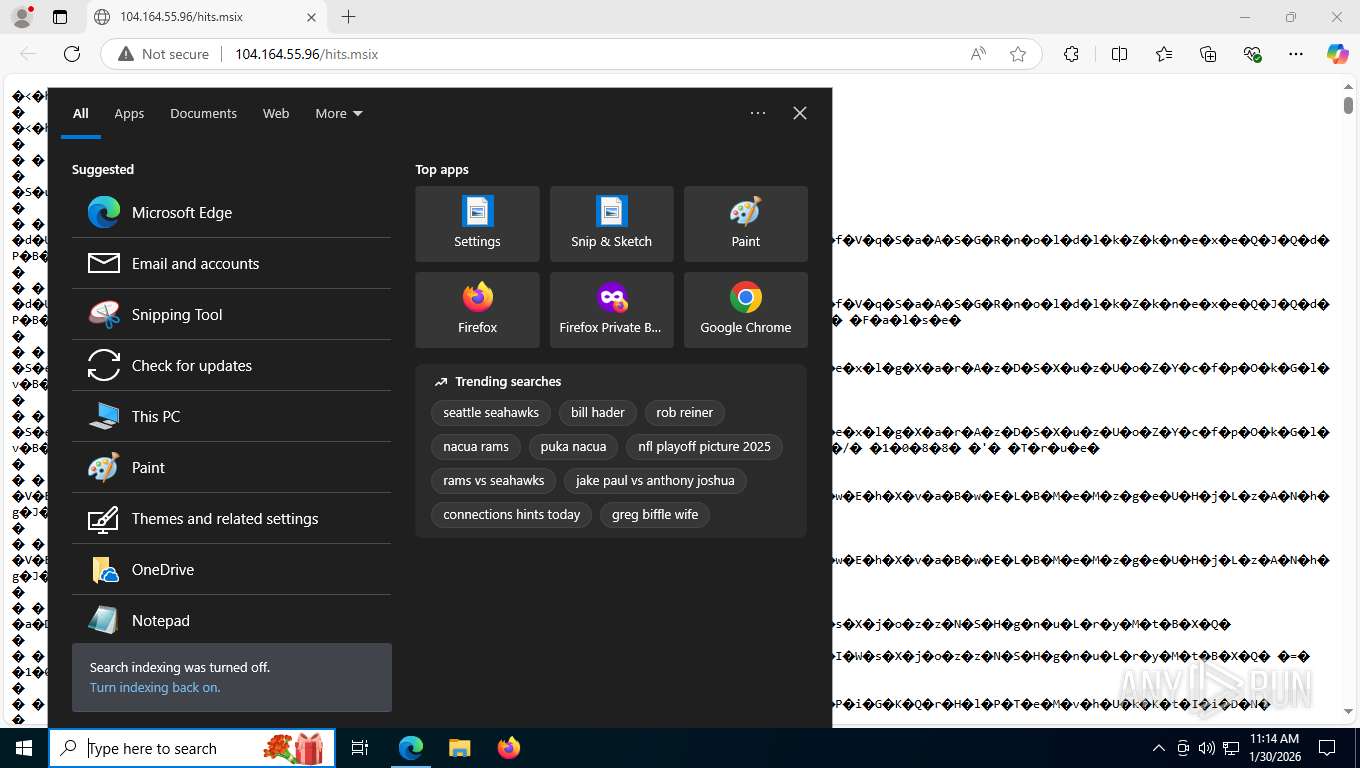Open Edge Settings and more menu
Image resolution: width=1360 pixels, height=768 pixels.
tap(1296, 54)
